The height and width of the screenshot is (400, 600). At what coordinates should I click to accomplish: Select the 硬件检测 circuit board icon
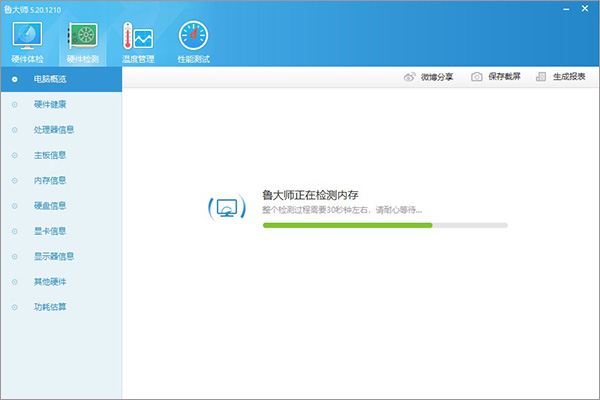pyautogui.click(x=83, y=35)
